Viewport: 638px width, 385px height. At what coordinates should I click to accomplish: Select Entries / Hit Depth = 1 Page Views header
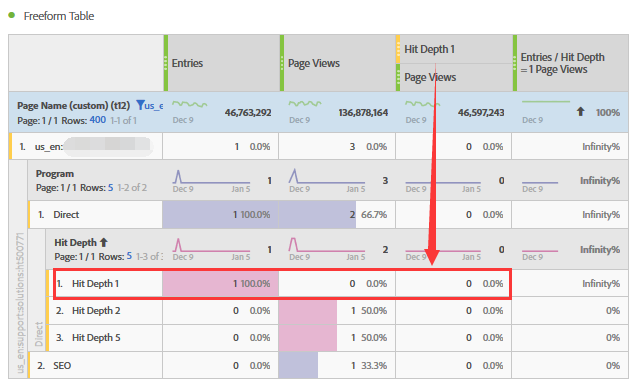point(572,63)
